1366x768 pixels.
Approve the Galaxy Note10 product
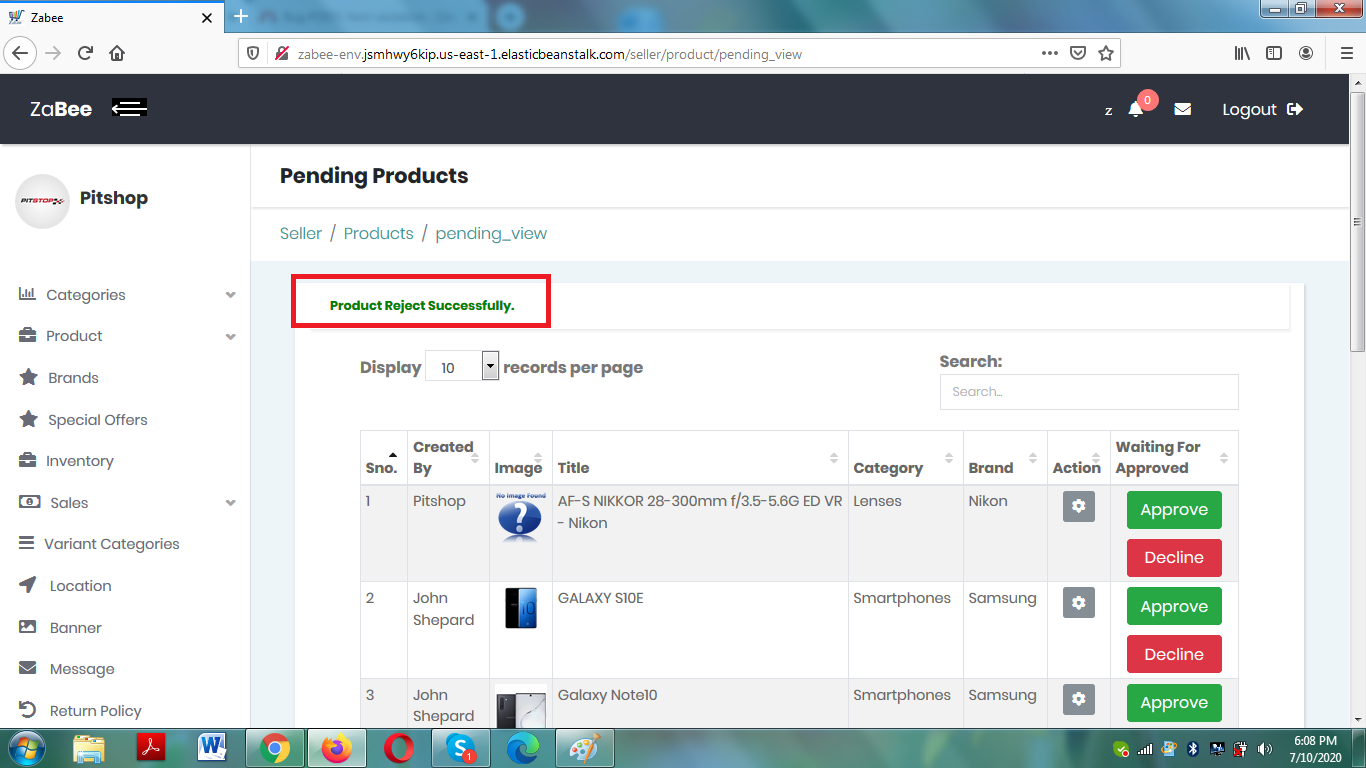(x=1174, y=703)
